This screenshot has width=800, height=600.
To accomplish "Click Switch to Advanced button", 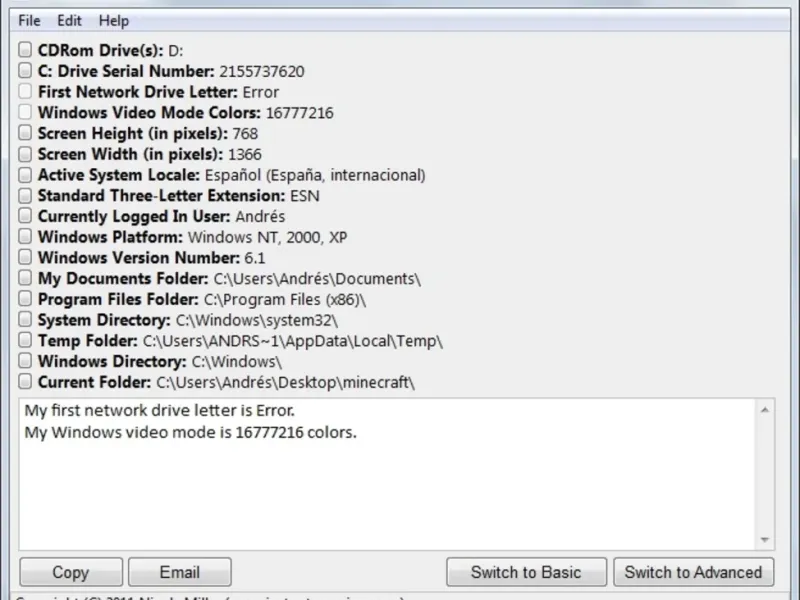I will pos(693,572).
